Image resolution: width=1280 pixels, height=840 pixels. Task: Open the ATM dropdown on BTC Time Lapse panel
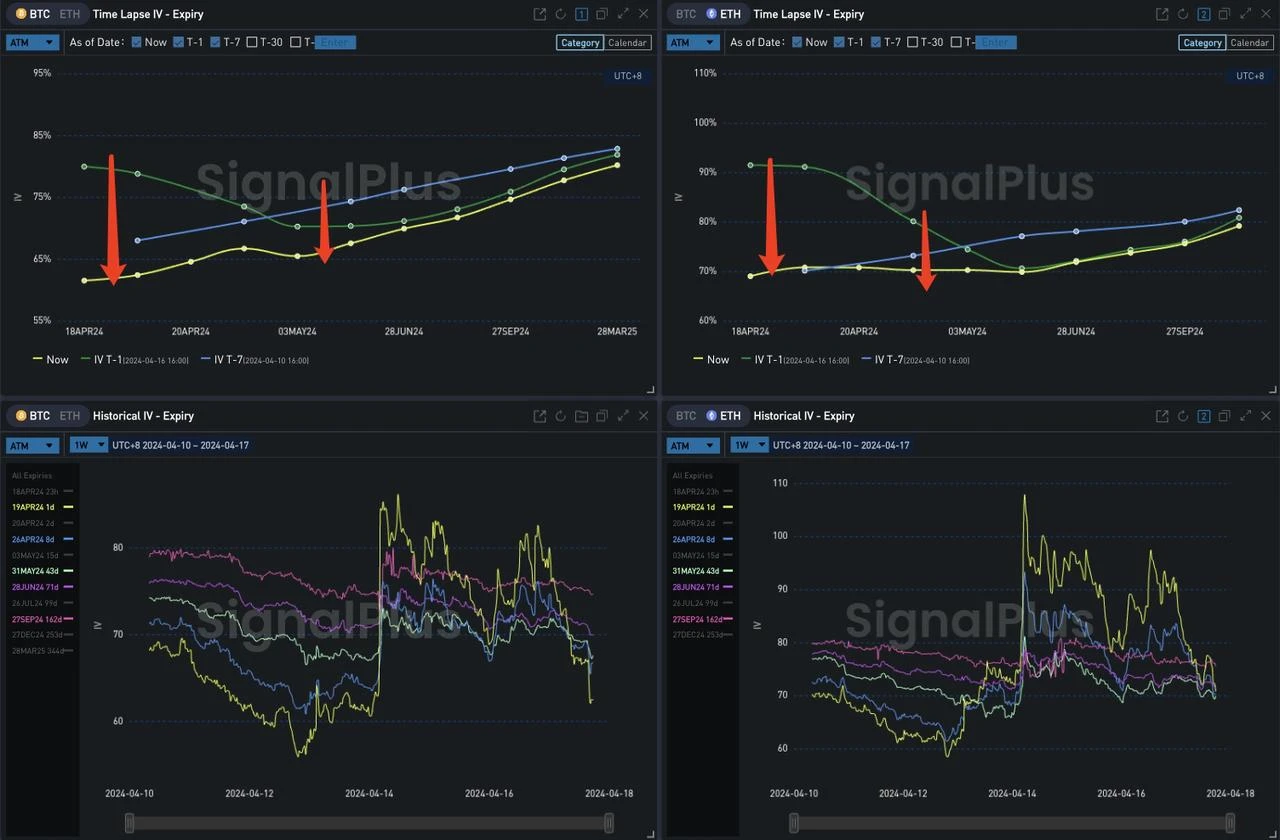(31, 42)
